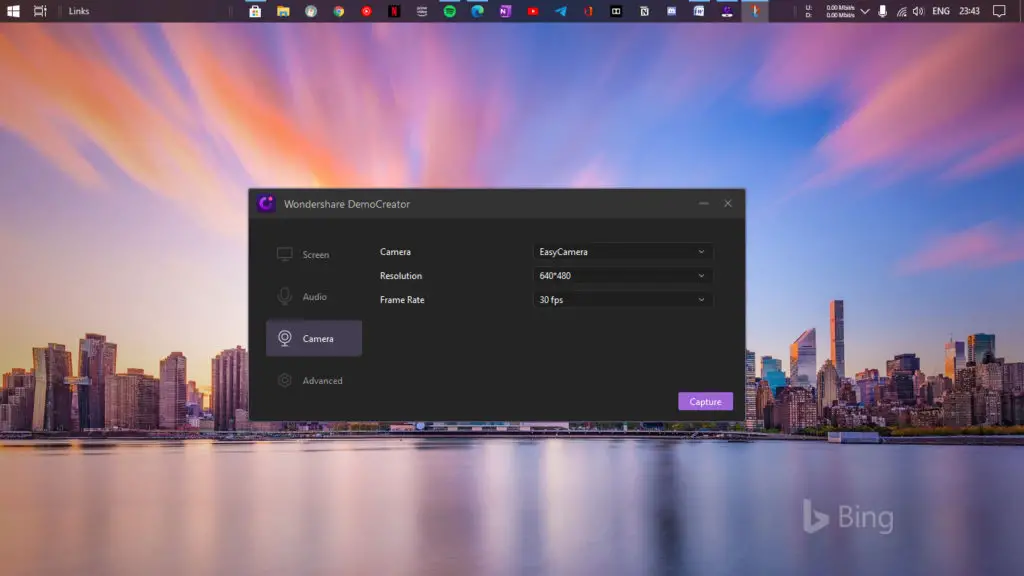Viewport: 1024px width, 576px height.
Task: Switch the ENG input language
Action: [940, 11]
